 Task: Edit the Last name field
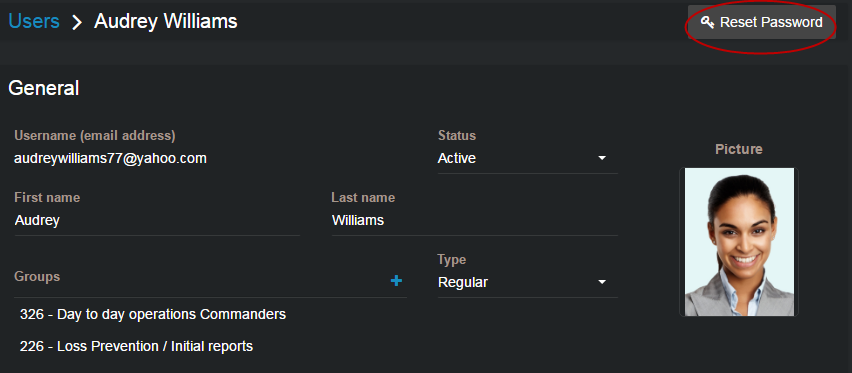(475, 220)
